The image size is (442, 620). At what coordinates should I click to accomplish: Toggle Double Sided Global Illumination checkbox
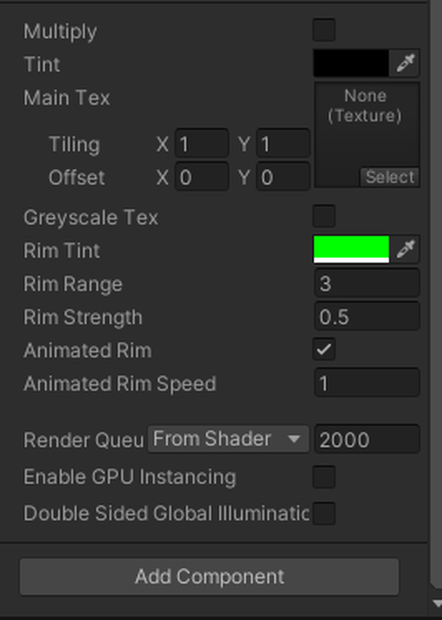[324, 513]
